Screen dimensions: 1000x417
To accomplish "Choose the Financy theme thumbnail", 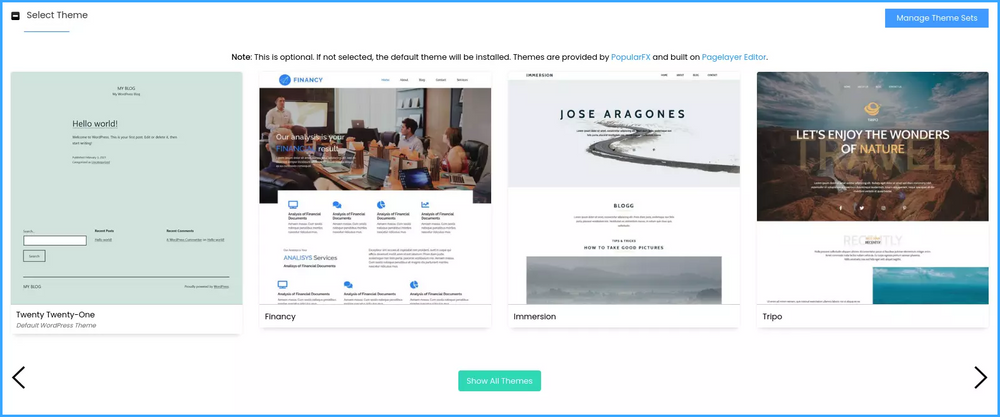I will pos(375,188).
